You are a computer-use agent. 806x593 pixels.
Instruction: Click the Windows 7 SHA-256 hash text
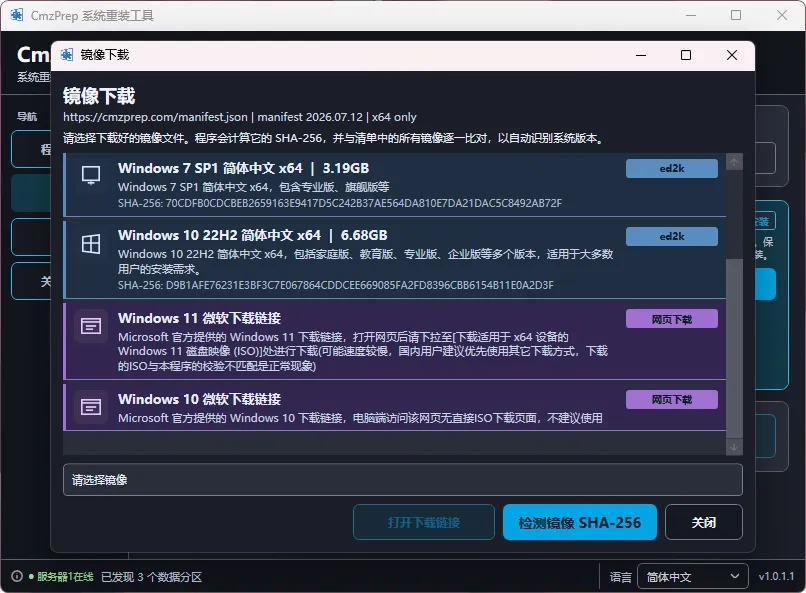tap(340, 203)
